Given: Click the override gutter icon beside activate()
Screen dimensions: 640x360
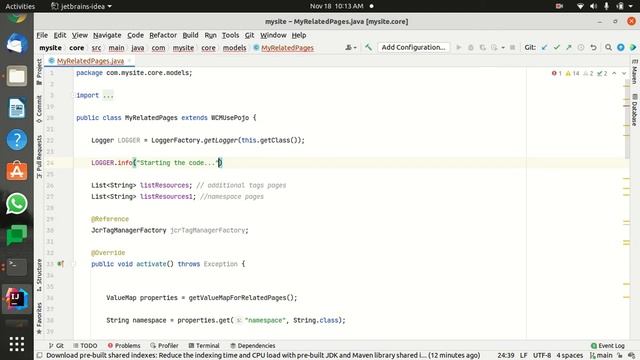Looking at the screenshot, I should (x=60, y=264).
